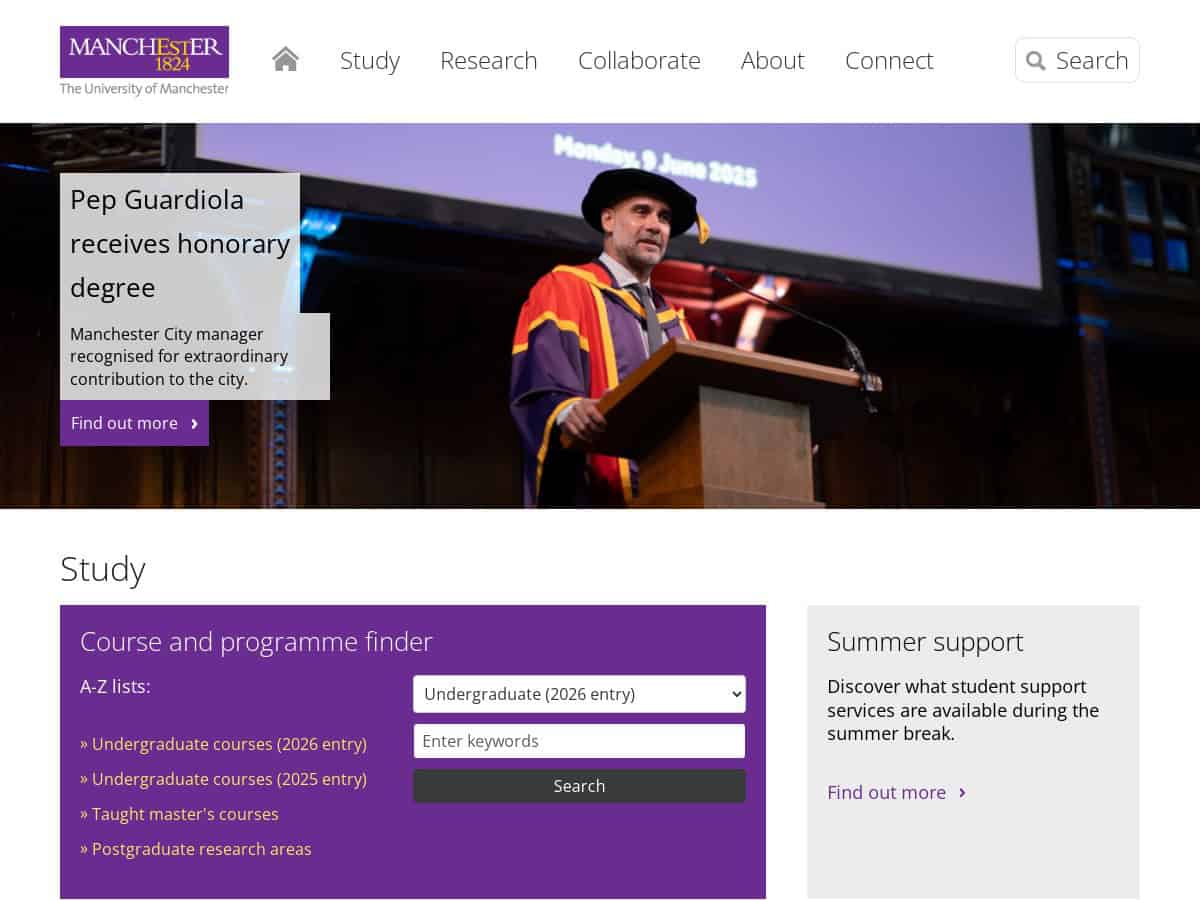The width and height of the screenshot is (1200, 900).
Task: Expand the Undergraduate (2026 entry) dropdown
Action: tap(579, 694)
